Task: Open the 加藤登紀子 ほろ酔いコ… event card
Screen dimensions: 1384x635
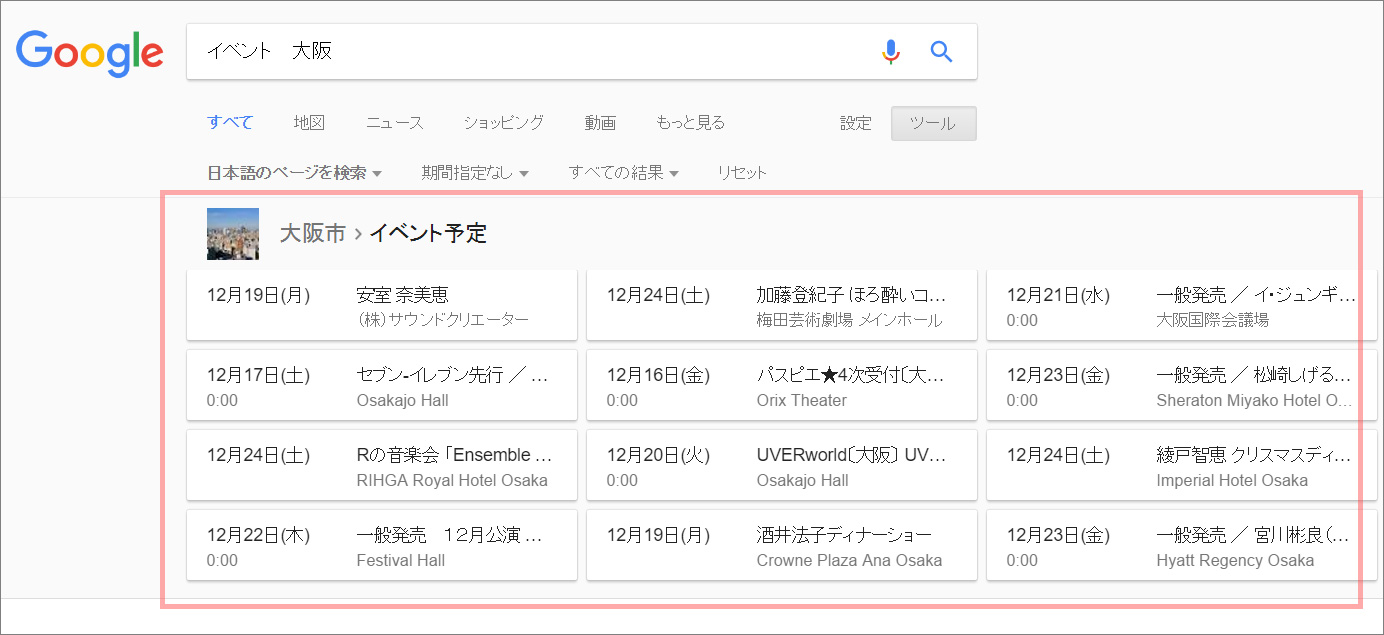Action: (782, 305)
